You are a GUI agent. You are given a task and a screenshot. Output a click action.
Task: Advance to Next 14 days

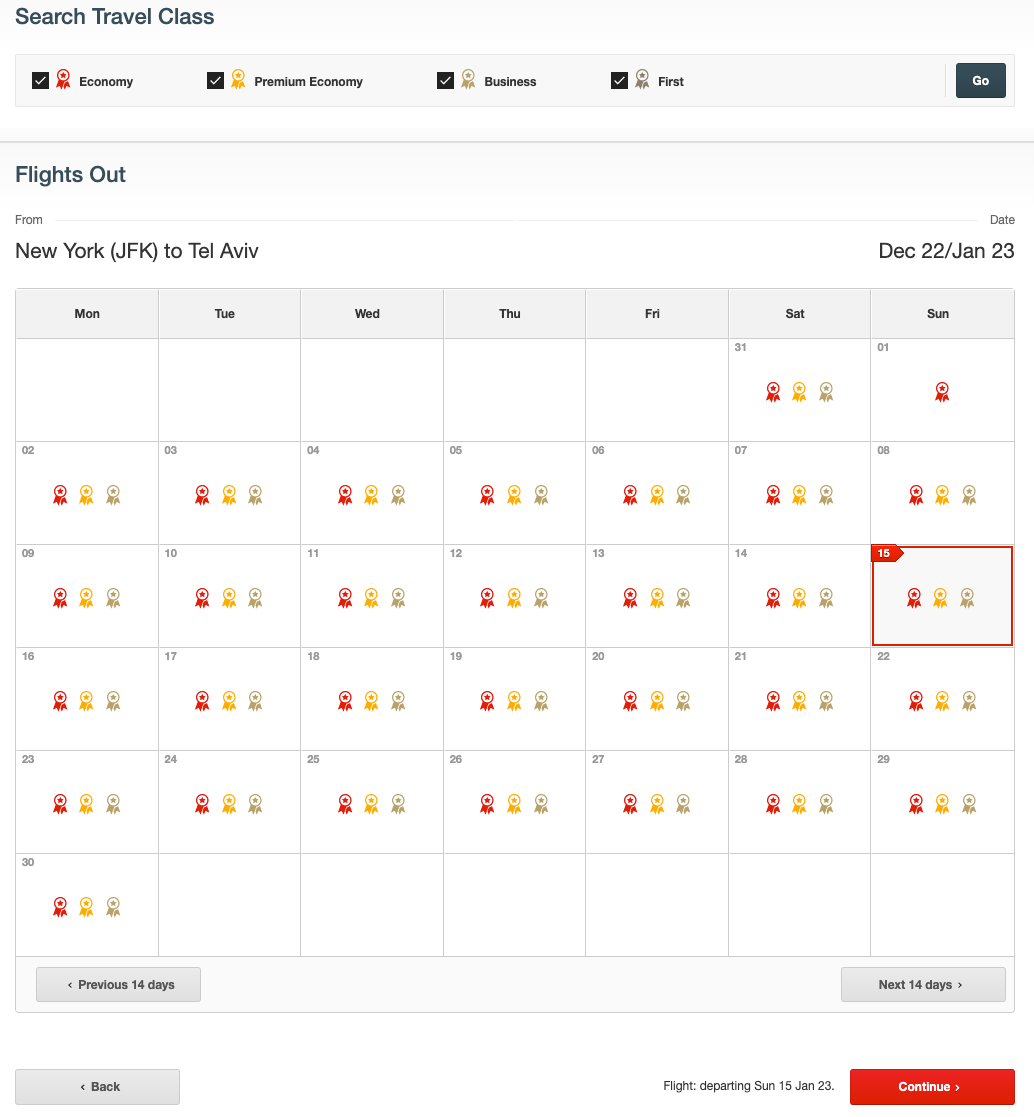(x=923, y=984)
